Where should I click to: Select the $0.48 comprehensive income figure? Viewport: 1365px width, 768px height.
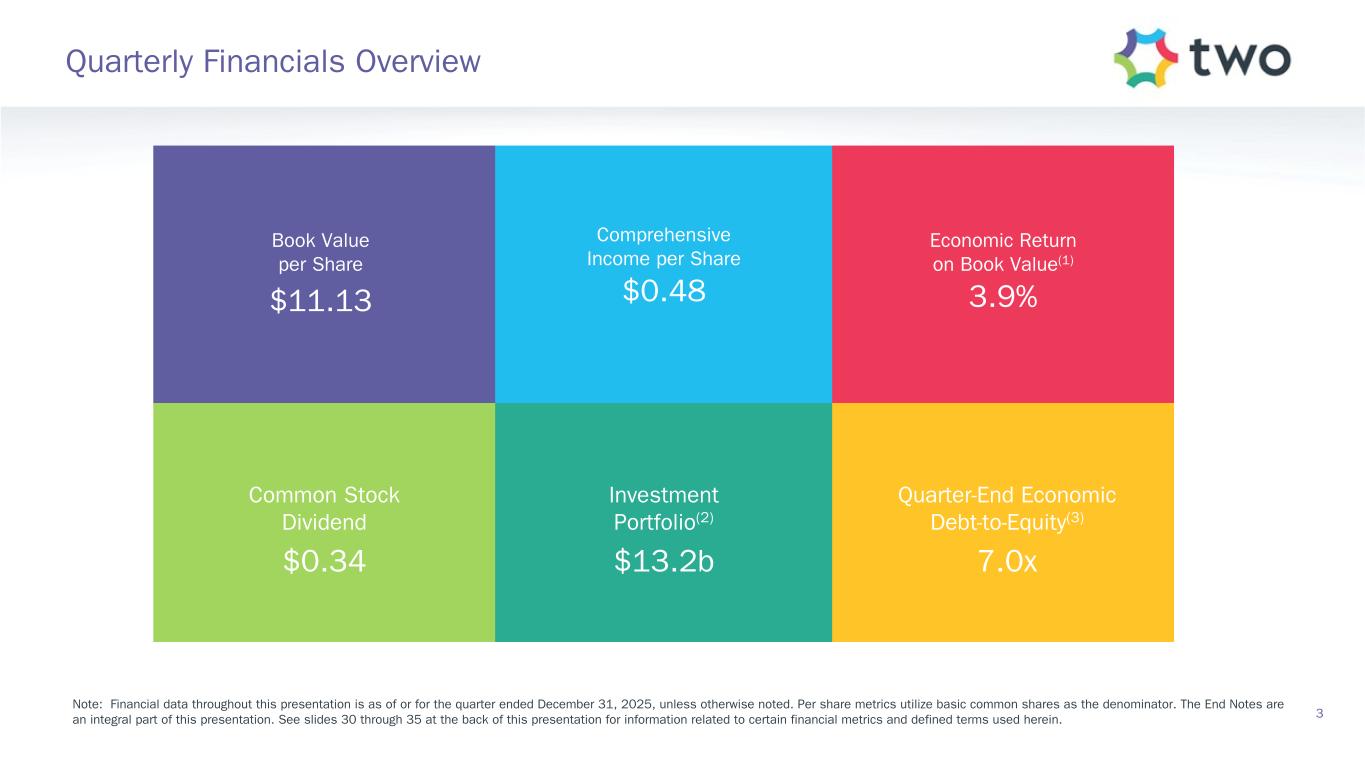pos(663,291)
